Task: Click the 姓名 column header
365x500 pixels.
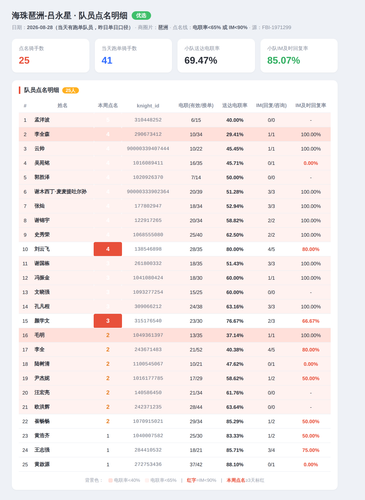Action: [x=62, y=106]
